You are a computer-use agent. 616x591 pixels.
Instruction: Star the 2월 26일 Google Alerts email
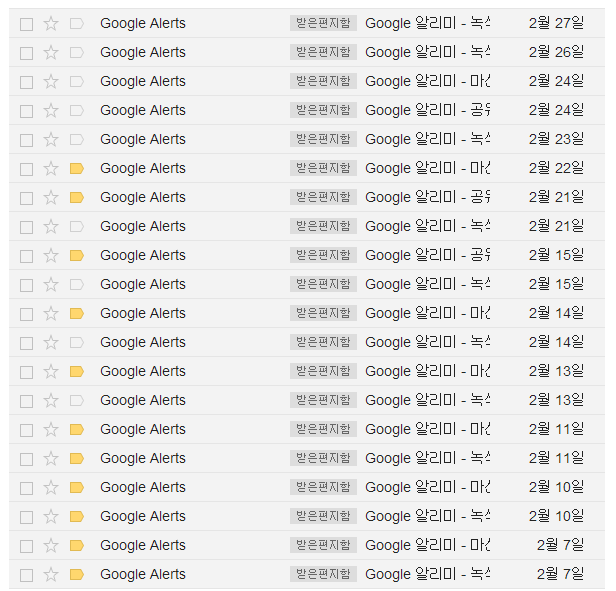click(51, 53)
